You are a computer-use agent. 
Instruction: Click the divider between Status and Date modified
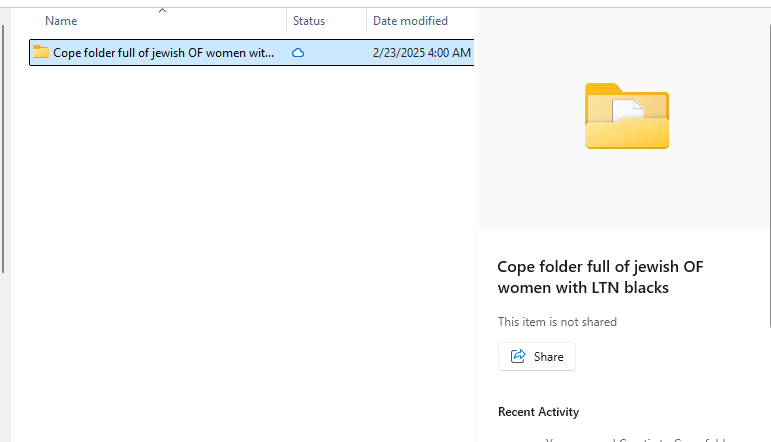(x=366, y=21)
